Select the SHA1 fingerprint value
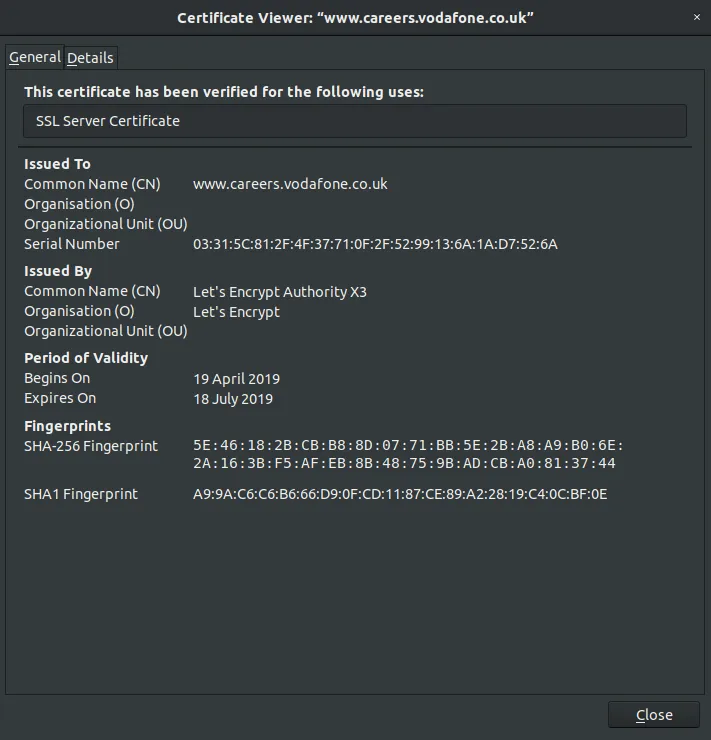Screen dimensions: 711x740 [x=400, y=494]
